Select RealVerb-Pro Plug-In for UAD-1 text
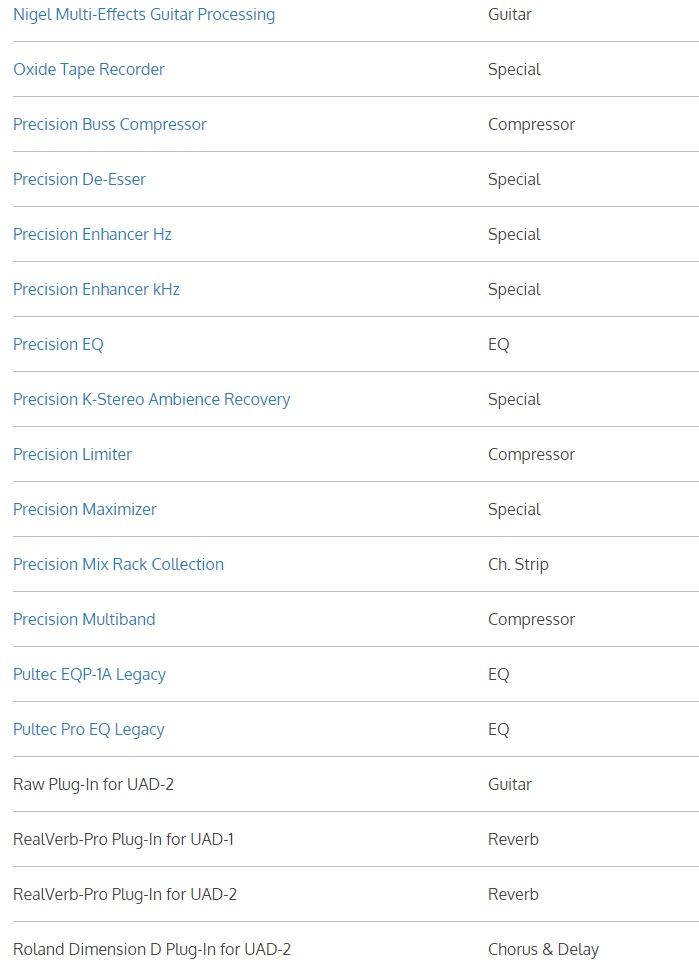Screen dimensions: 699x973 pyautogui.click(x=123, y=840)
